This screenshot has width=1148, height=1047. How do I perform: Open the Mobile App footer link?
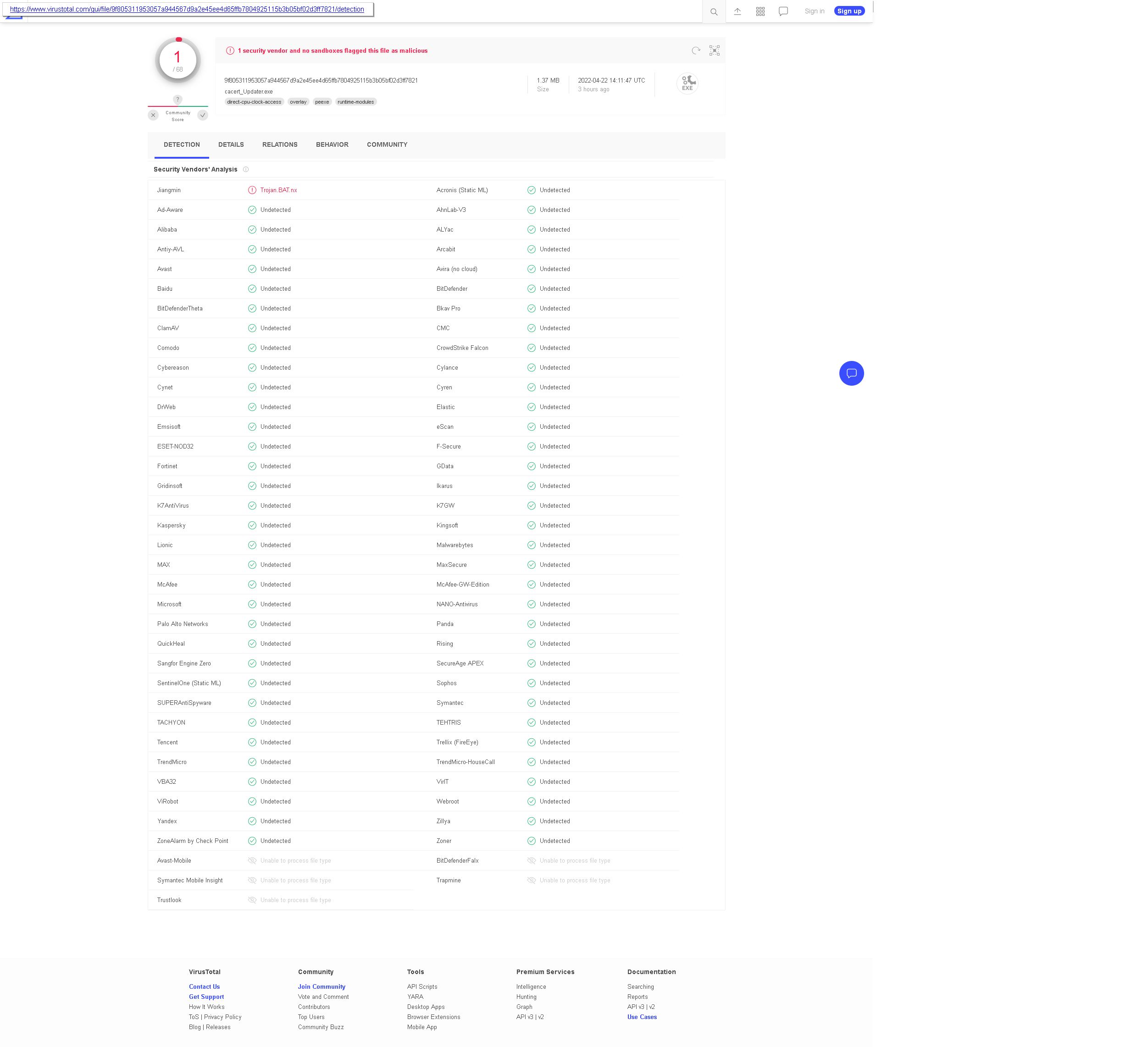[422, 1027]
